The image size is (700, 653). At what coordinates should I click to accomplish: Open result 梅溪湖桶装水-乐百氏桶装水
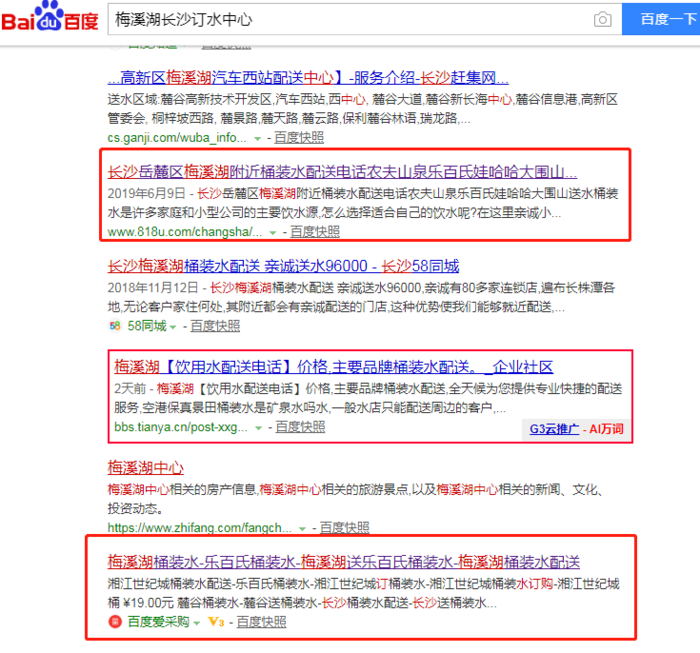pos(344,562)
